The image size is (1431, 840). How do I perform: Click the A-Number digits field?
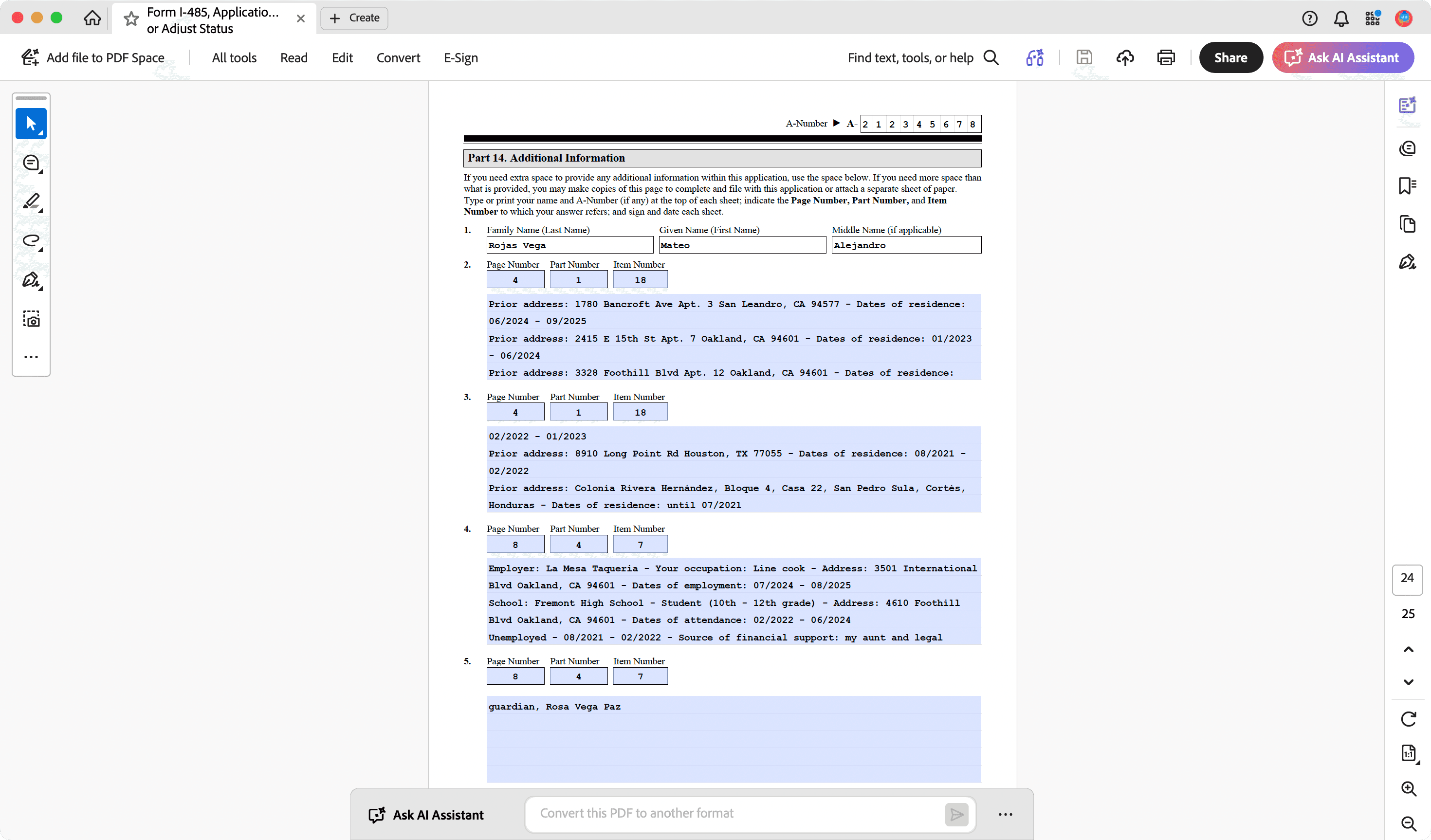[920, 124]
